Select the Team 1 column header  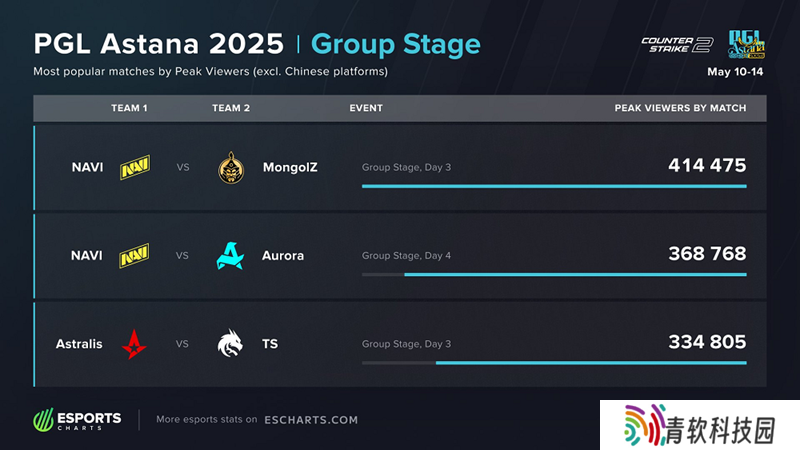click(x=129, y=108)
